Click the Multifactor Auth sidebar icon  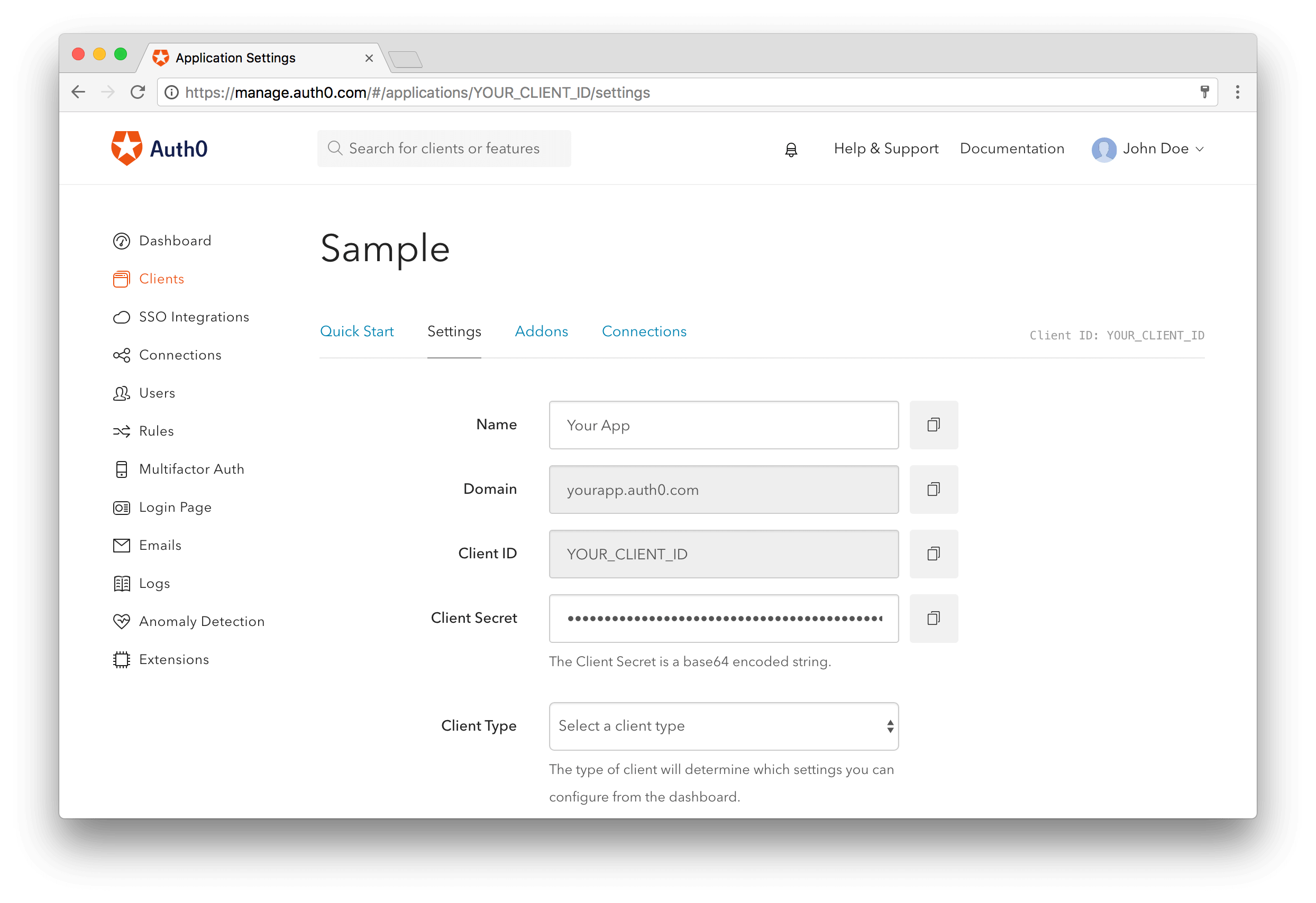point(121,469)
